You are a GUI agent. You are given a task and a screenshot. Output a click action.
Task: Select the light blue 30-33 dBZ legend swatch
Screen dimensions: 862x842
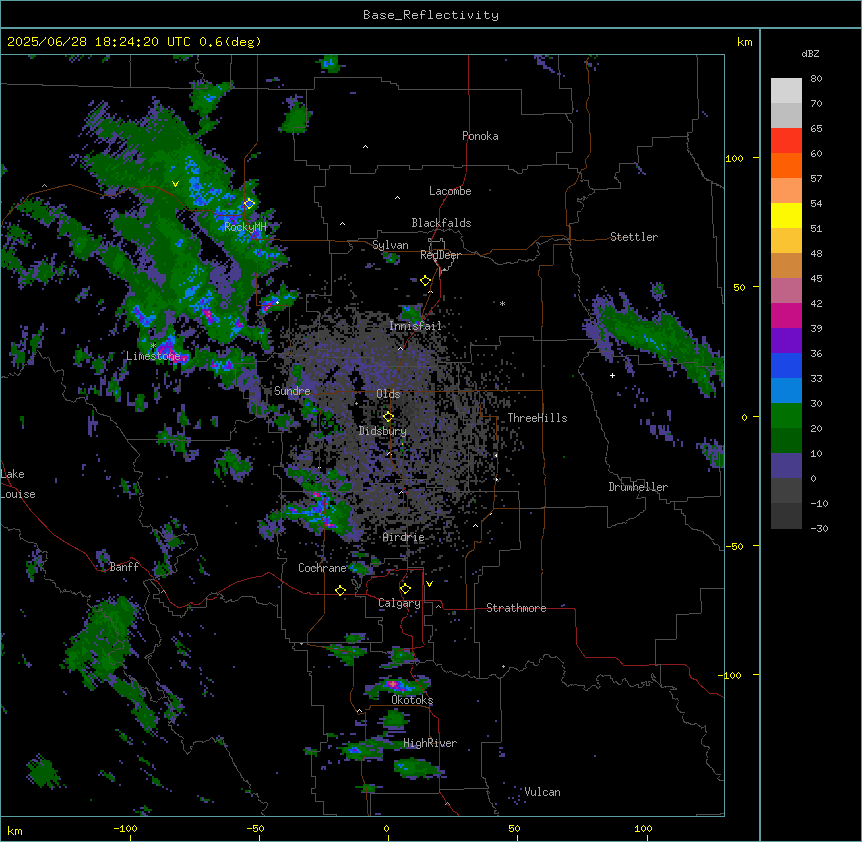pyautogui.click(x=786, y=391)
